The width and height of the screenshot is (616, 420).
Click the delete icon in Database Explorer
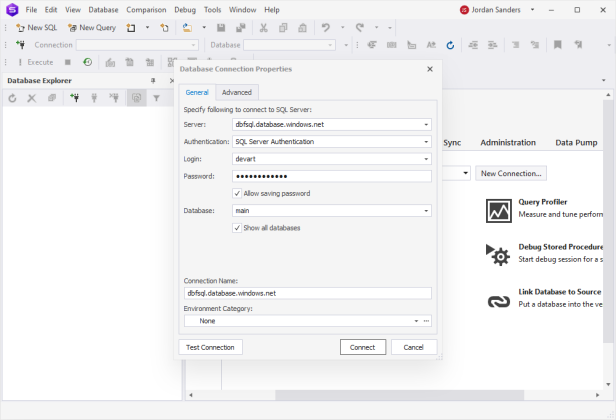32,98
